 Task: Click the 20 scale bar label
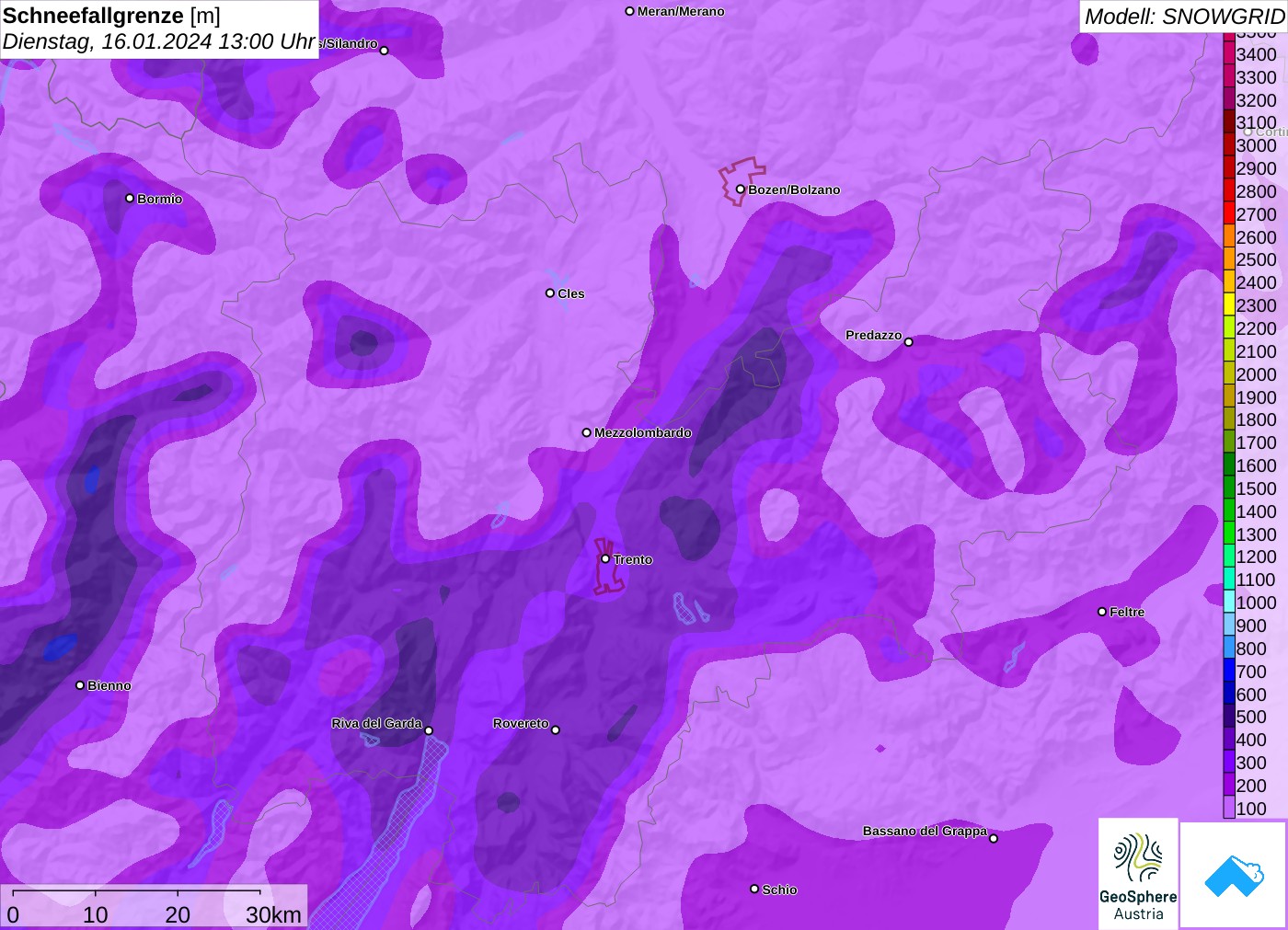(x=178, y=914)
